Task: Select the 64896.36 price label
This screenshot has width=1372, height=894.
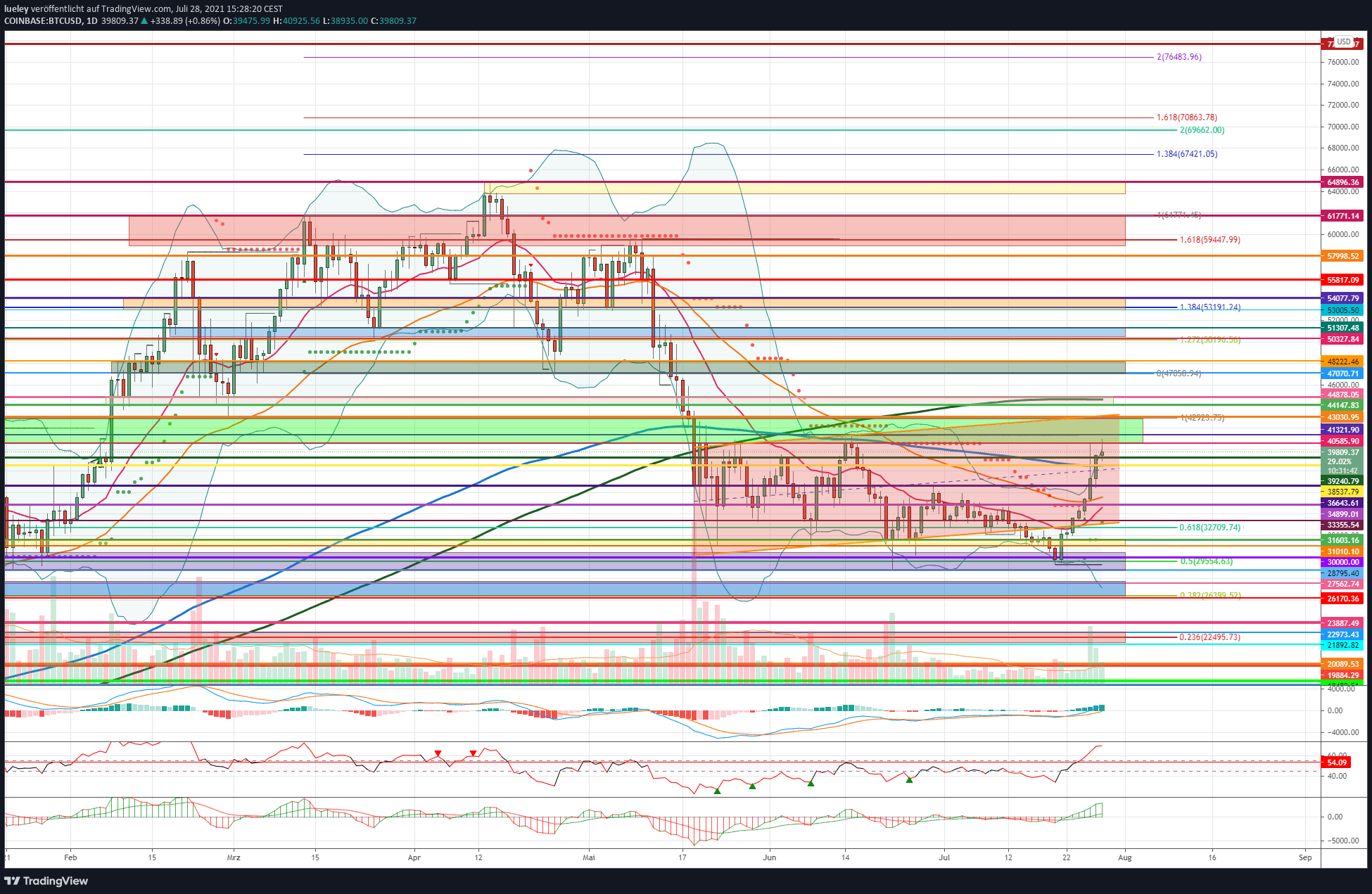Action: (x=1342, y=182)
